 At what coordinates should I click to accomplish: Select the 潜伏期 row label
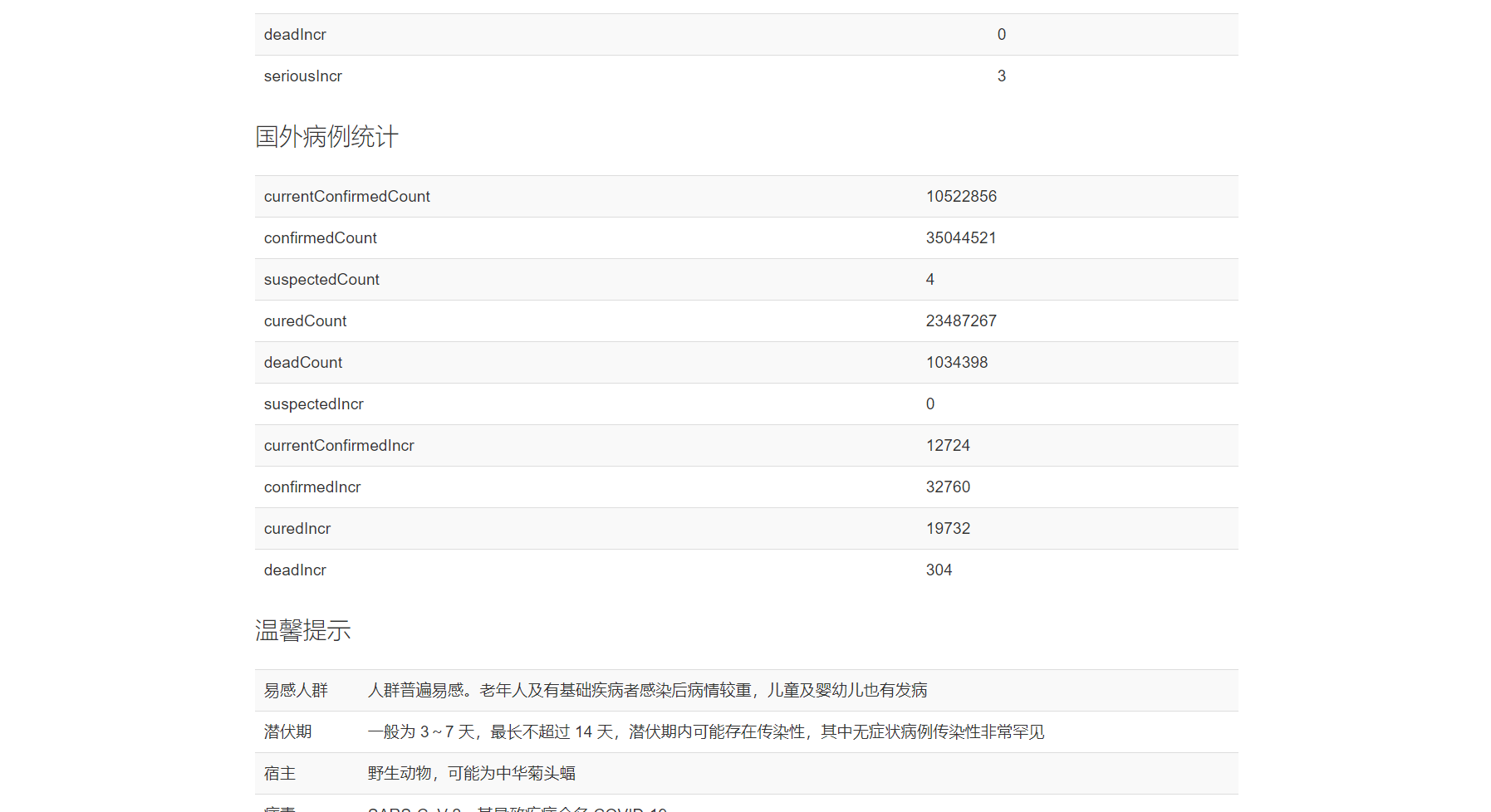[287, 732]
